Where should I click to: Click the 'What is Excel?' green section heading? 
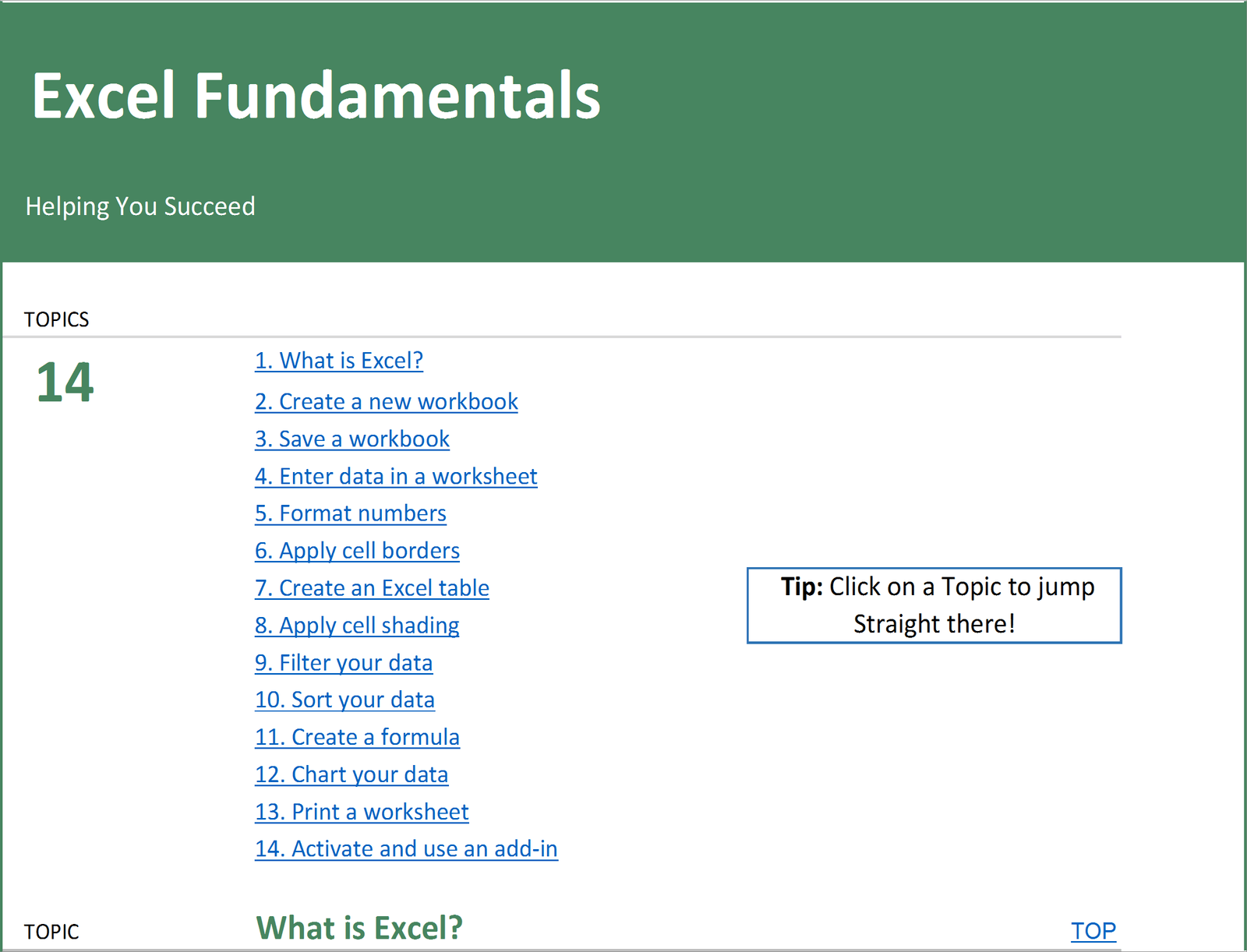pyautogui.click(x=359, y=928)
